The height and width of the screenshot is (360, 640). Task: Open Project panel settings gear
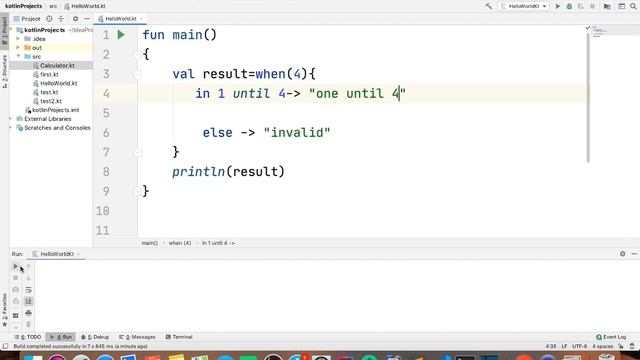[75, 19]
